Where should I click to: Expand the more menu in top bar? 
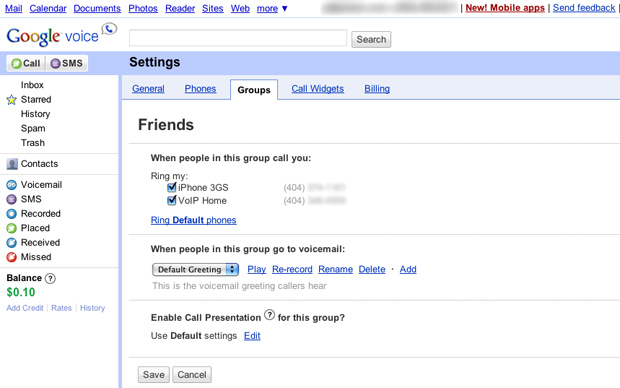tap(272, 8)
